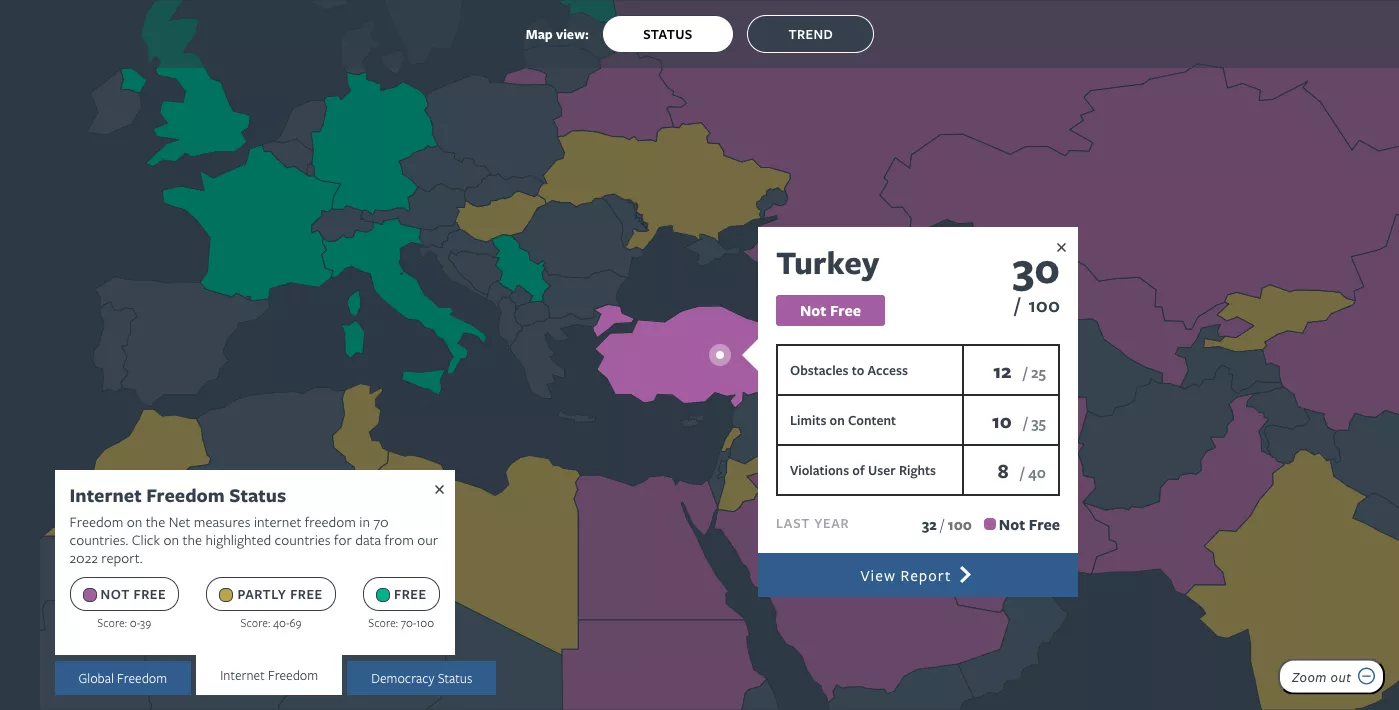Click the 10 / 35 score cell
This screenshot has width=1399, height=710.
pyautogui.click(x=1010, y=421)
